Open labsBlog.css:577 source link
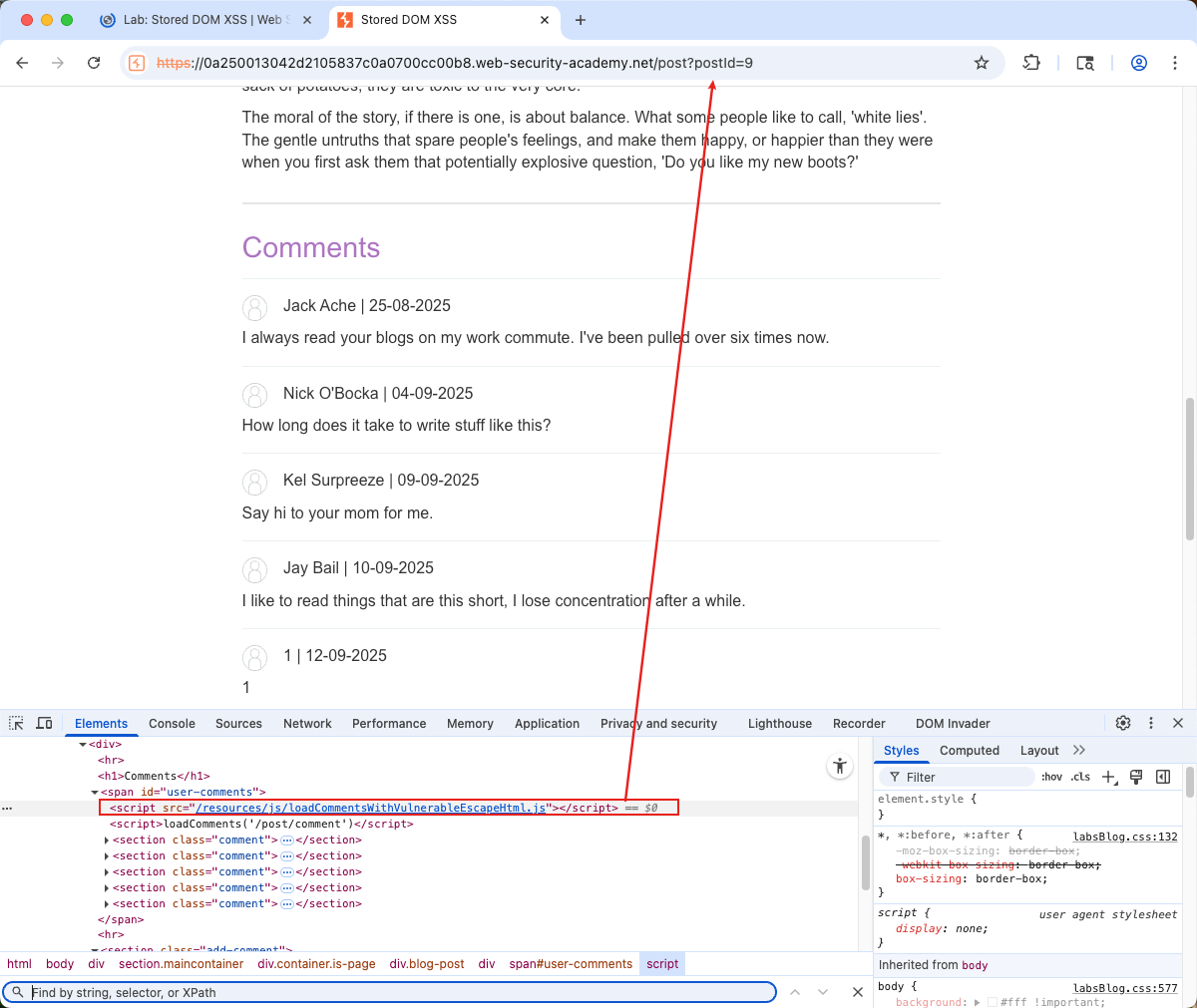This screenshot has width=1197, height=1008. (1125, 988)
